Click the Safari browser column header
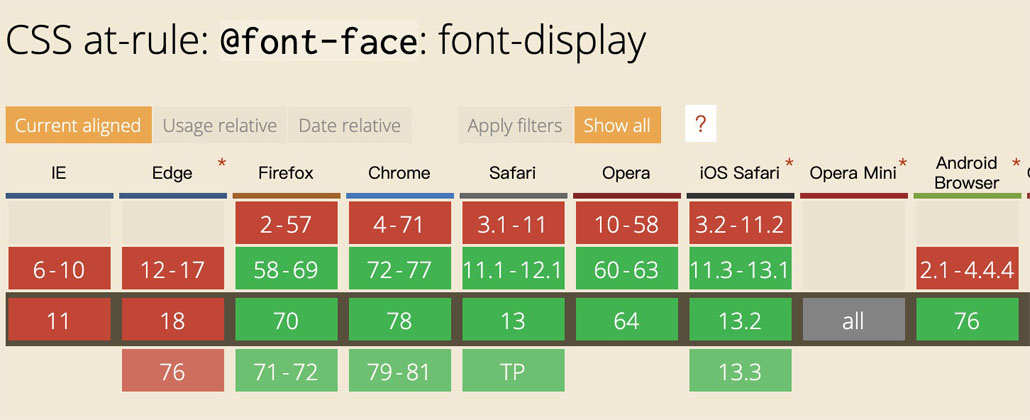1030x420 pixels. coord(512,174)
